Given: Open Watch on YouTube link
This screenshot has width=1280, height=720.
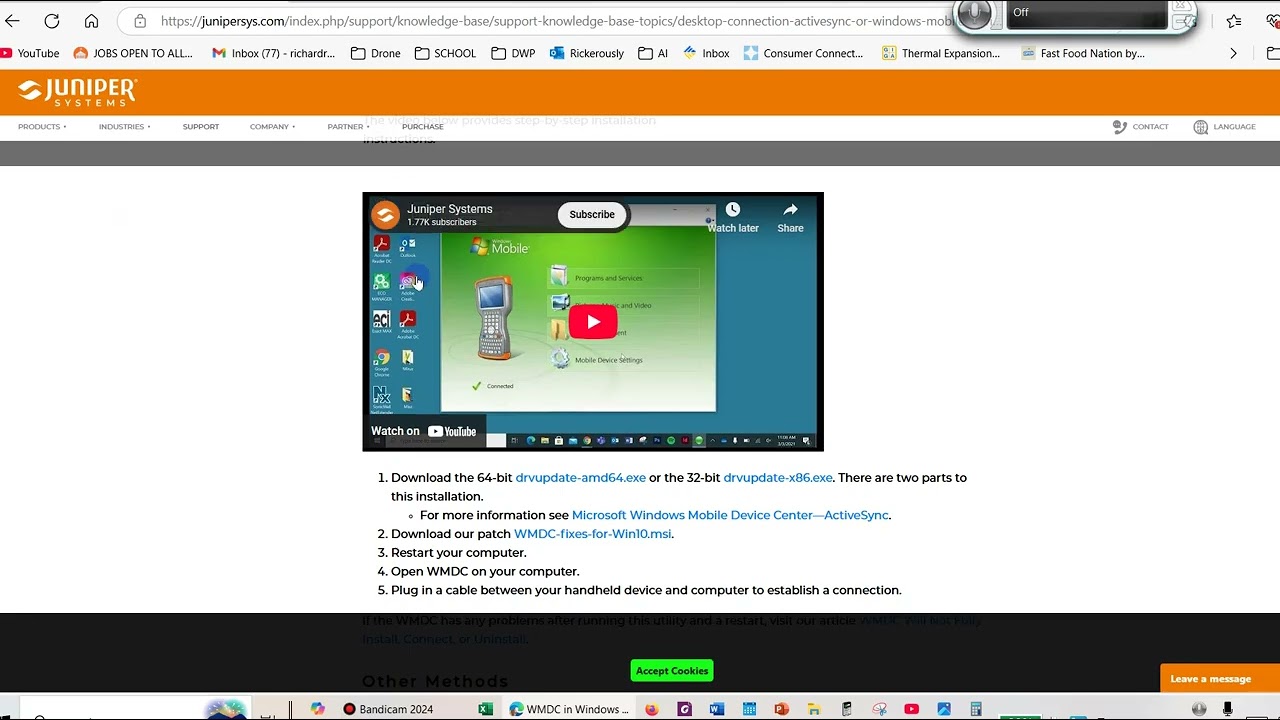Looking at the screenshot, I should coord(424,431).
